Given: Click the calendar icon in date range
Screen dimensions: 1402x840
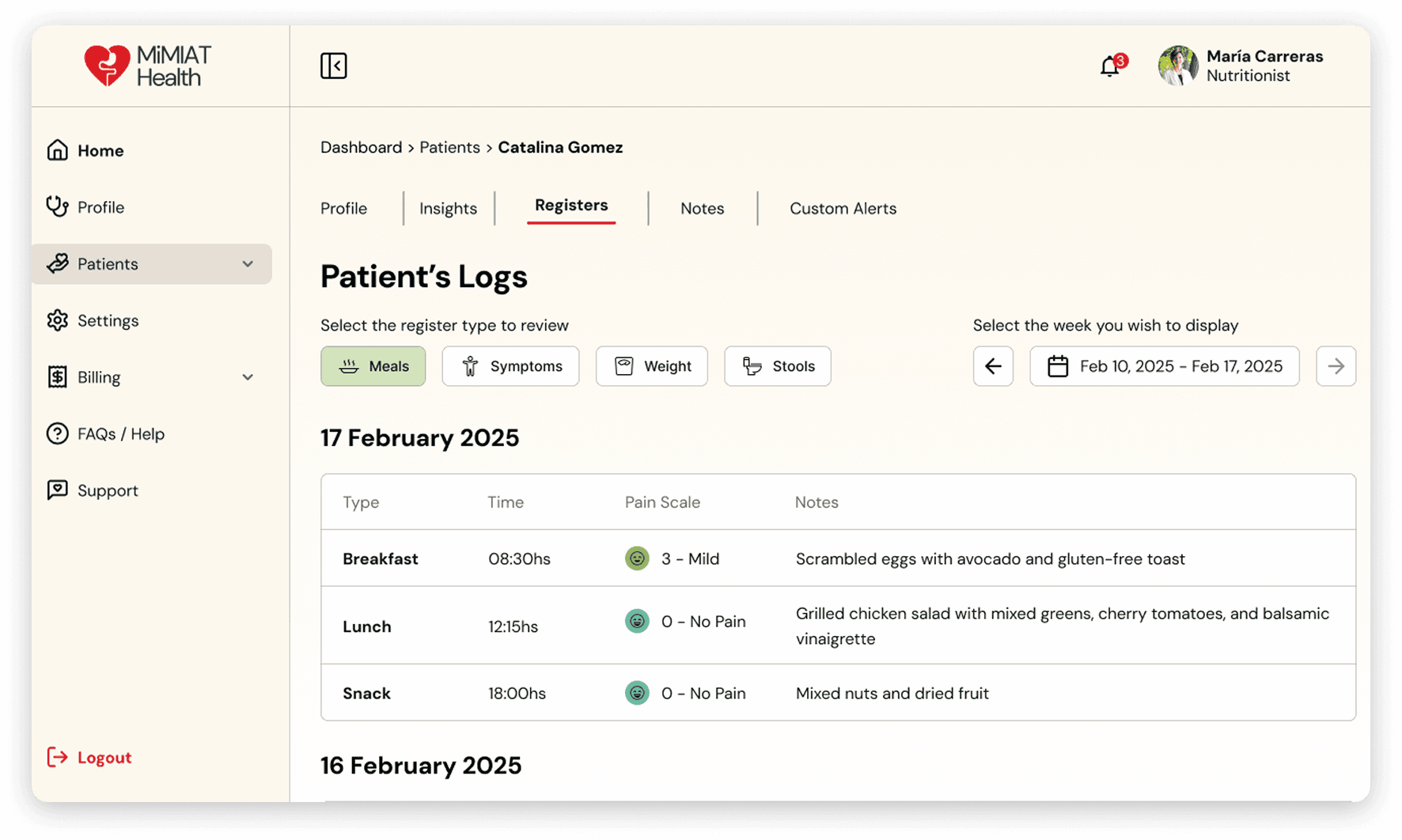Looking at the screenshot, I should (x=1058, y=366).
